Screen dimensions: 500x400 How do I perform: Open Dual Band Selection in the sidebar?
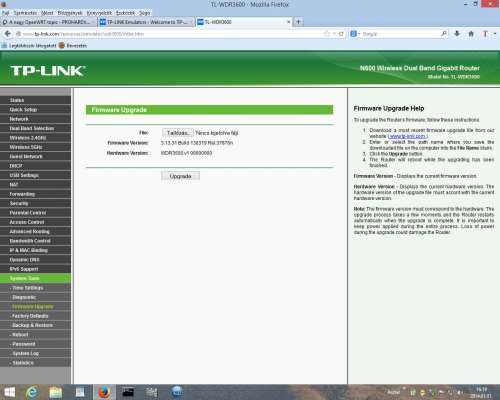pos(35,128)
